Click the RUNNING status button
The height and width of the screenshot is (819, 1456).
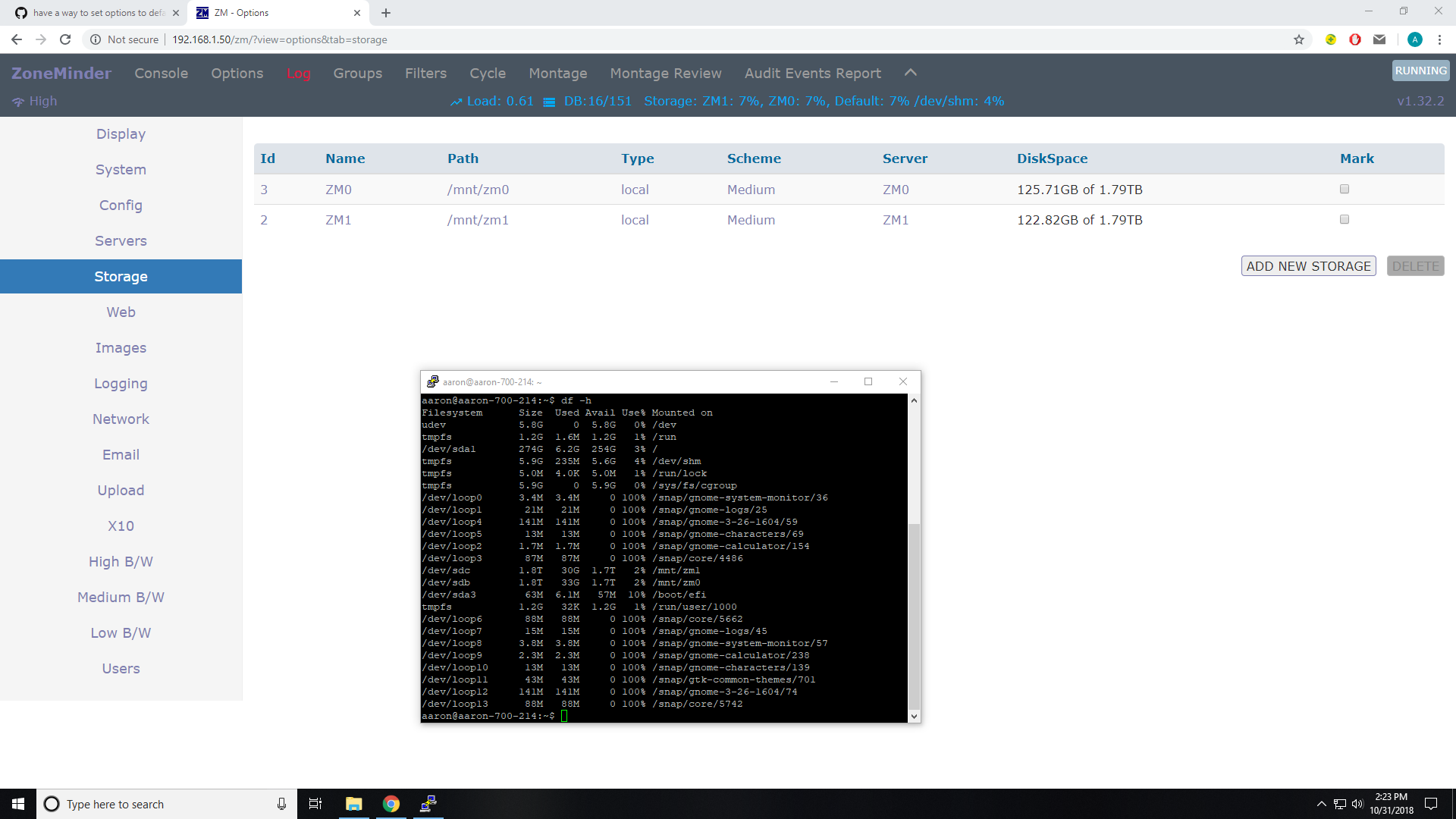tap(1420, 70)
